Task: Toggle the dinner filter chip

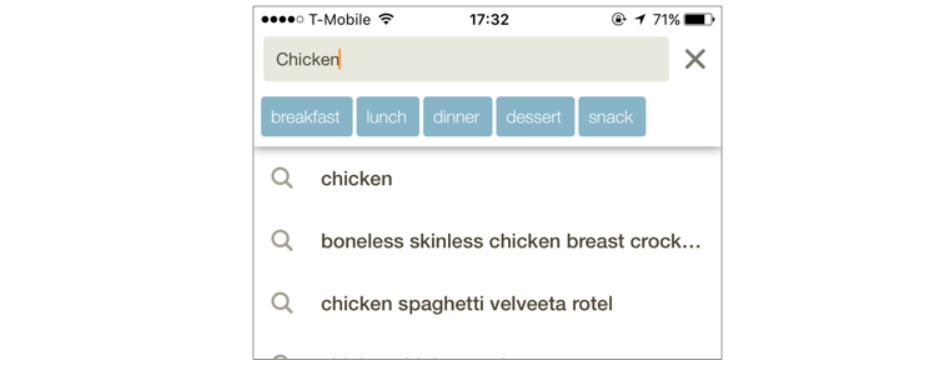Action: pyautogui.click(x=457, y=117)
